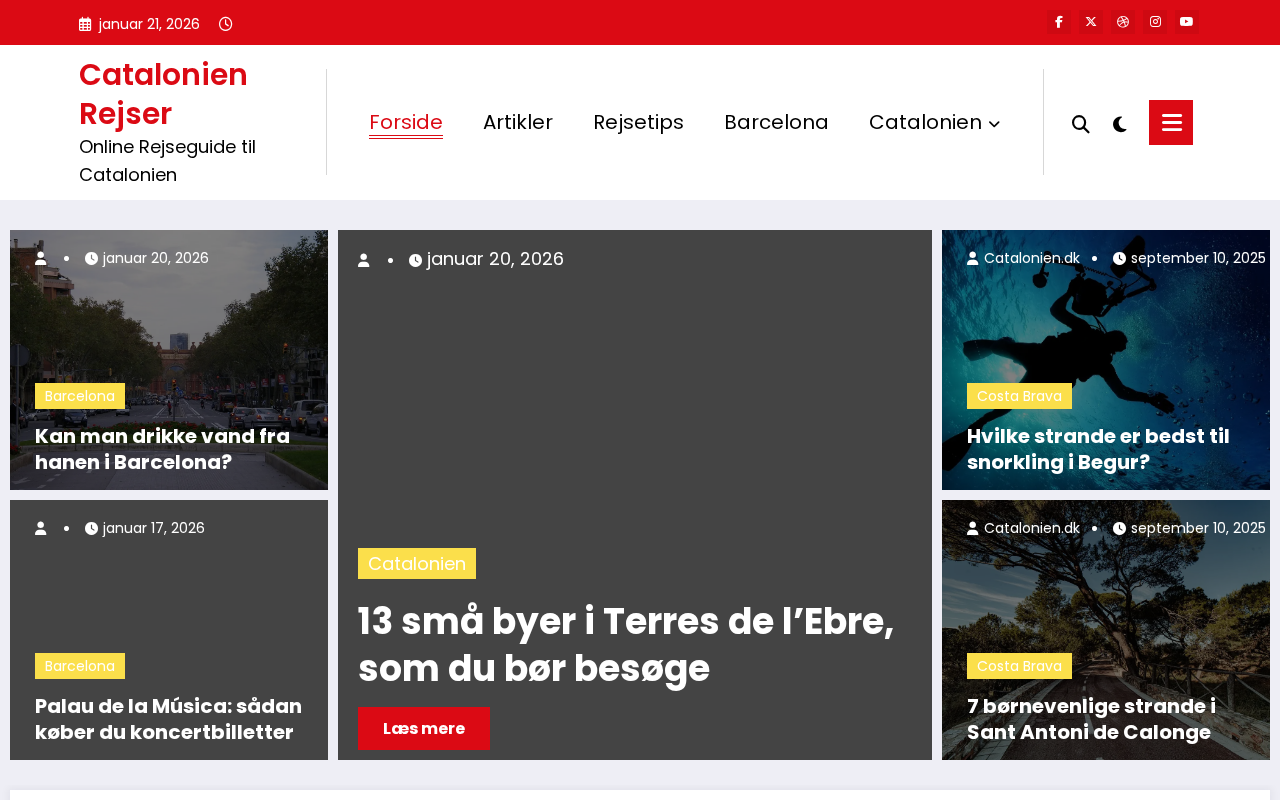Viewport: 1280px width, 800px height.
Task: Open the X (Twitter) social icon
Action: tap(1091, 22)
